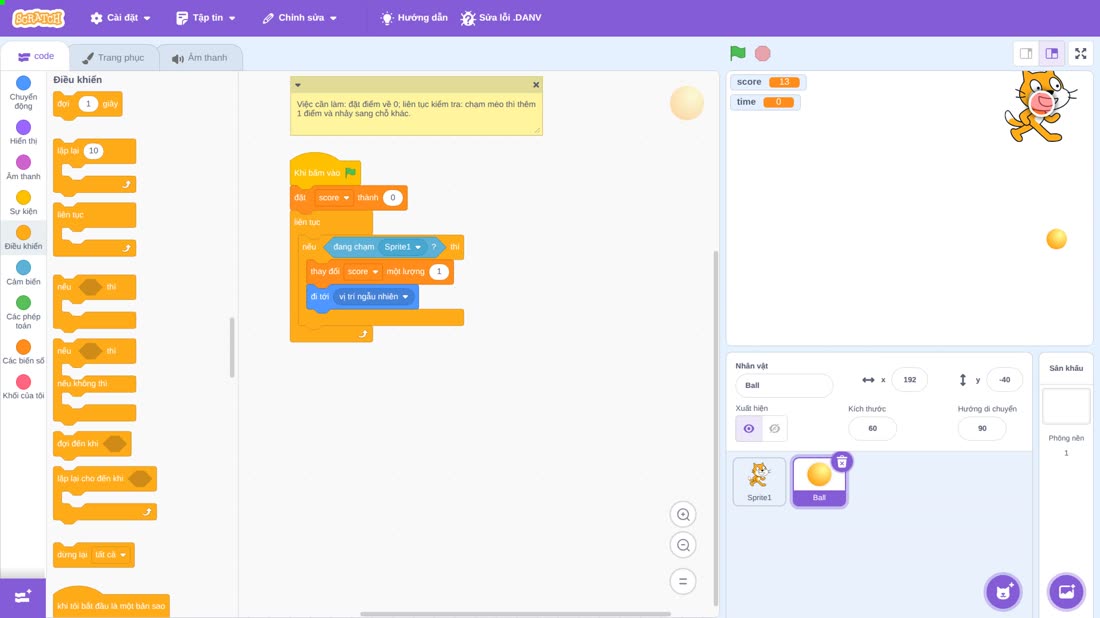
Task: Select the Các phép toán block category
Action: coord(23,312)
